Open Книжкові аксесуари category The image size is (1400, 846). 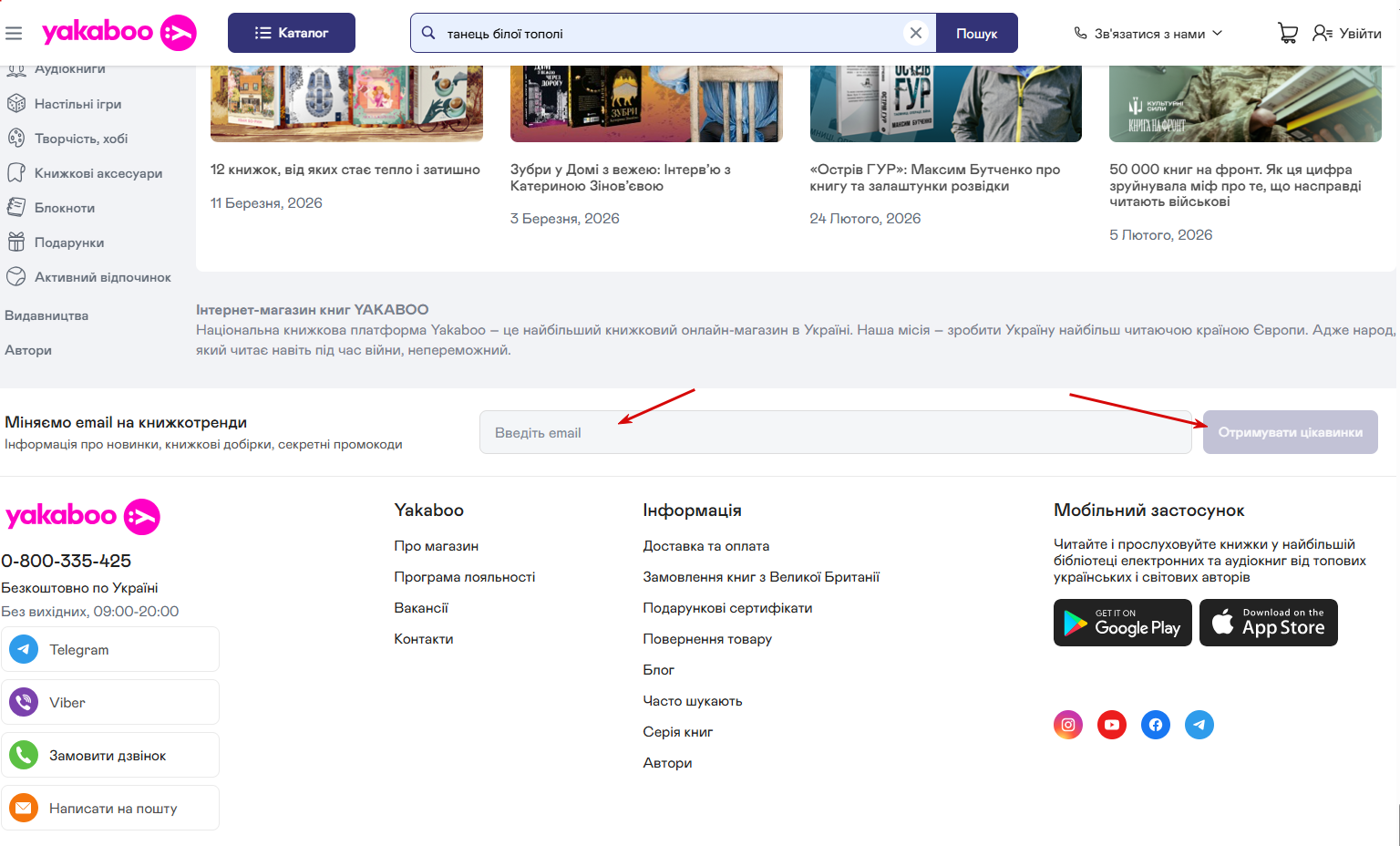85,173
